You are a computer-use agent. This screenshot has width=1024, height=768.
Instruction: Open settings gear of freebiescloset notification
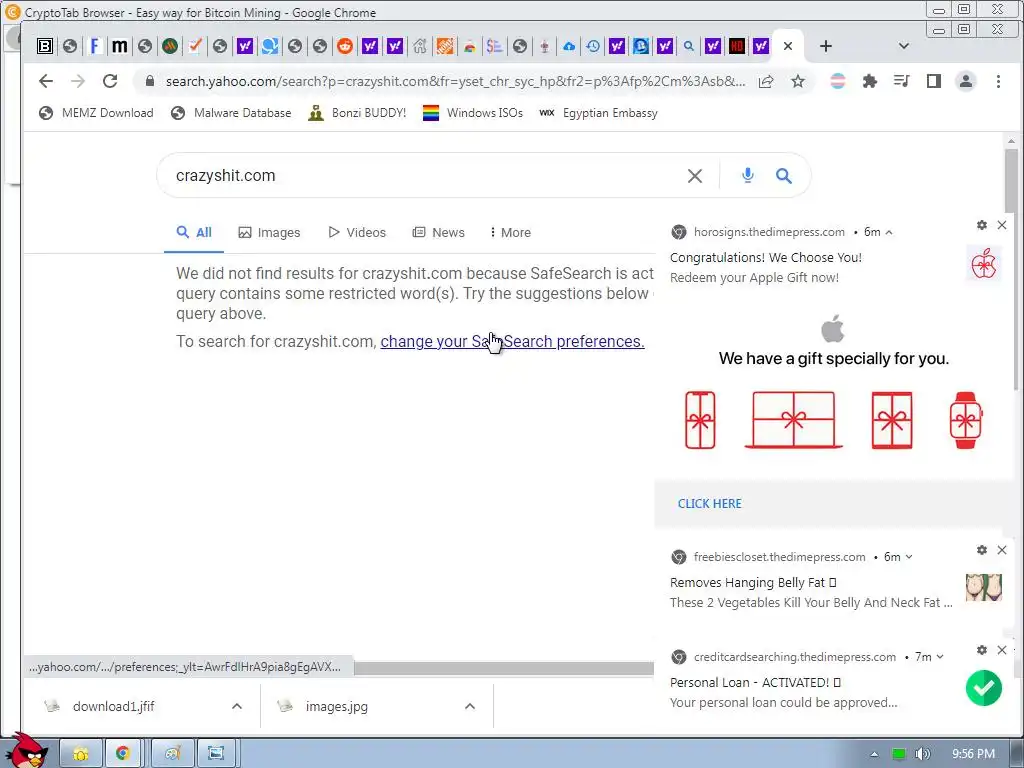[x=982, y=550]
